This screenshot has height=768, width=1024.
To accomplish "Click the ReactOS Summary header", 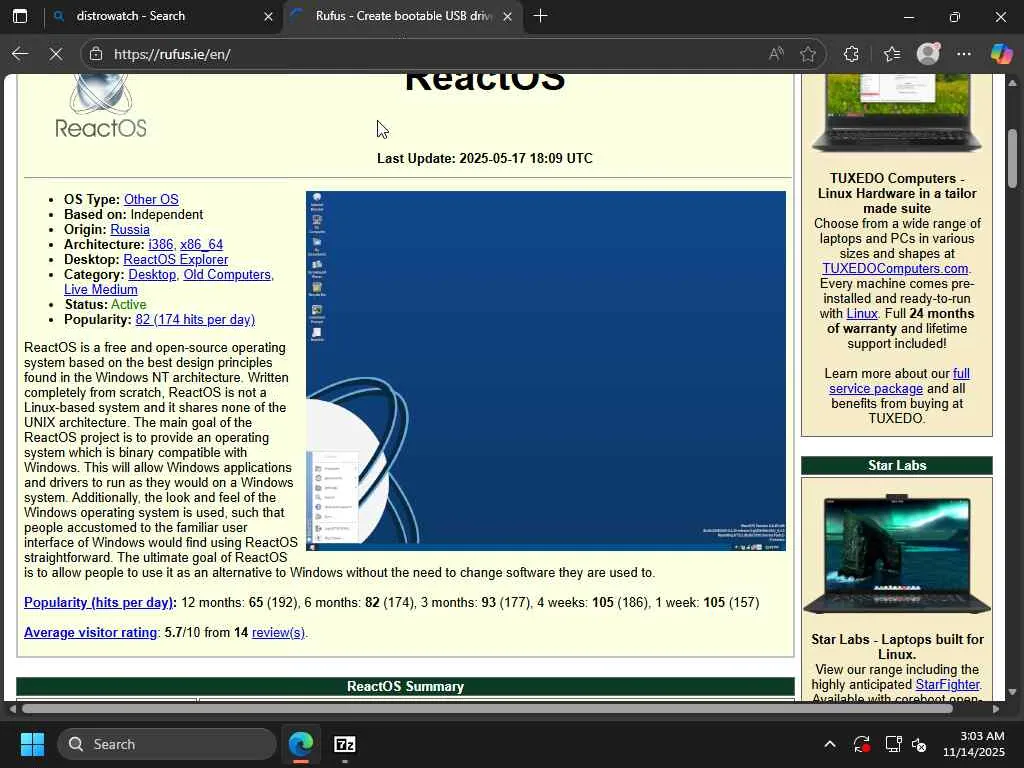I will 405,686.
